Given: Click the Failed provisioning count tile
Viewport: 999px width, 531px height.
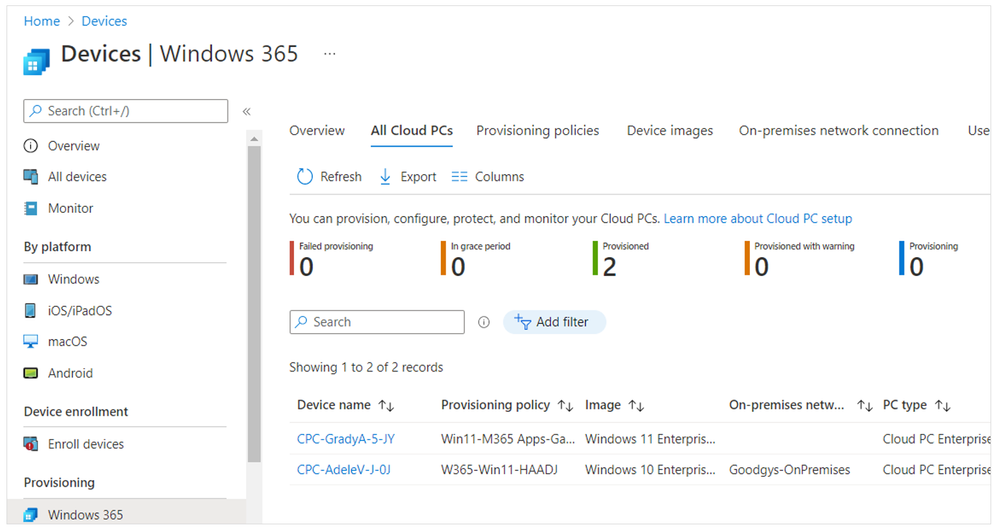Looking at the screenshot, I should click(x=331, y=259).
